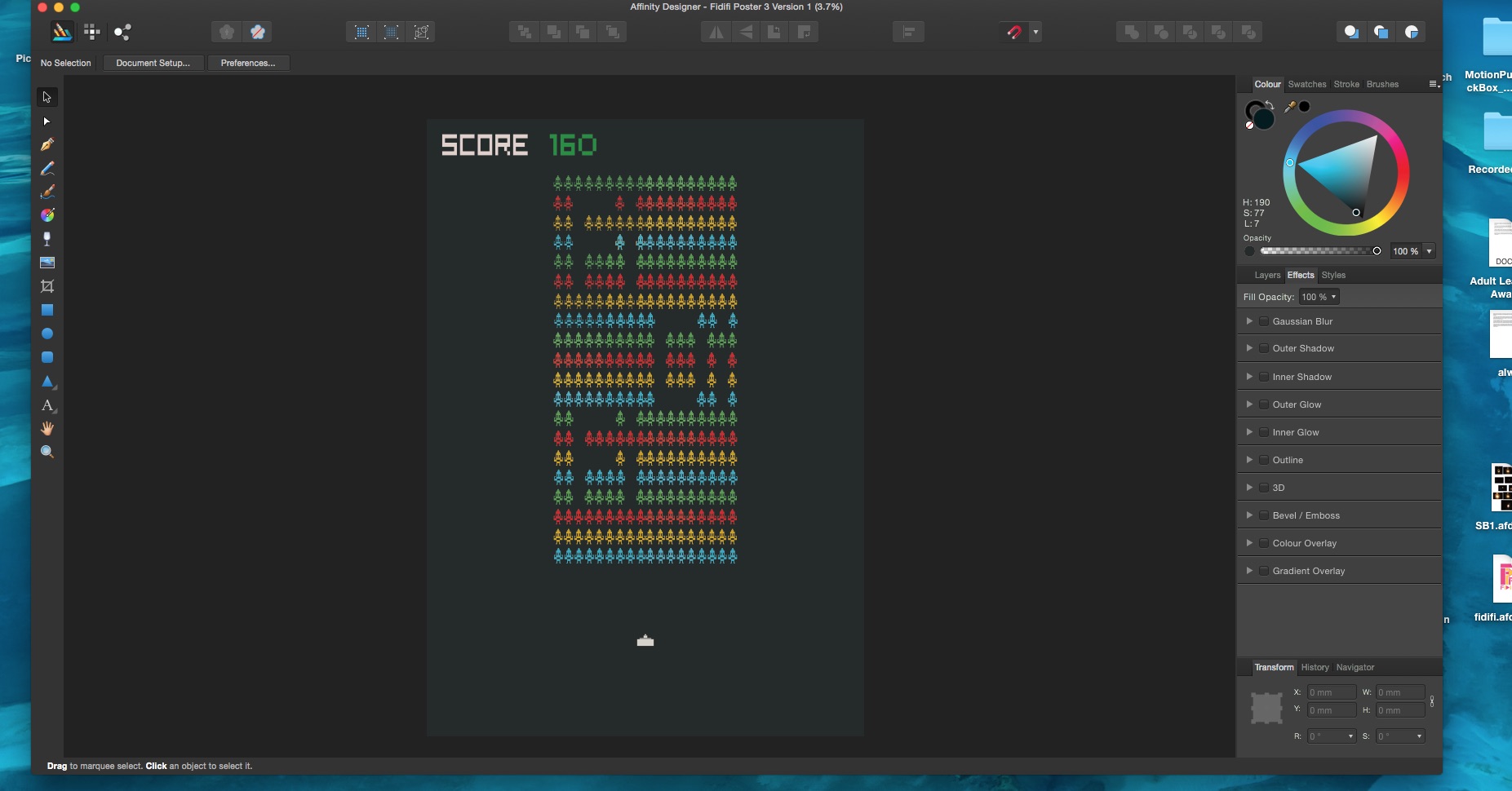Switch to the Layers tab
This screenshot has width=1512, height=791.
[x=1266, y=275]
